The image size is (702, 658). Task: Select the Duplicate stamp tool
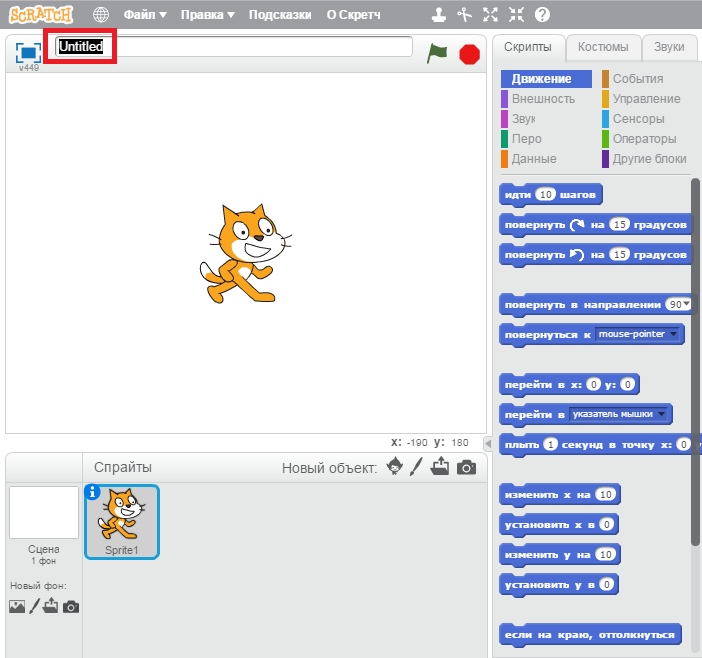click(439, 15)
